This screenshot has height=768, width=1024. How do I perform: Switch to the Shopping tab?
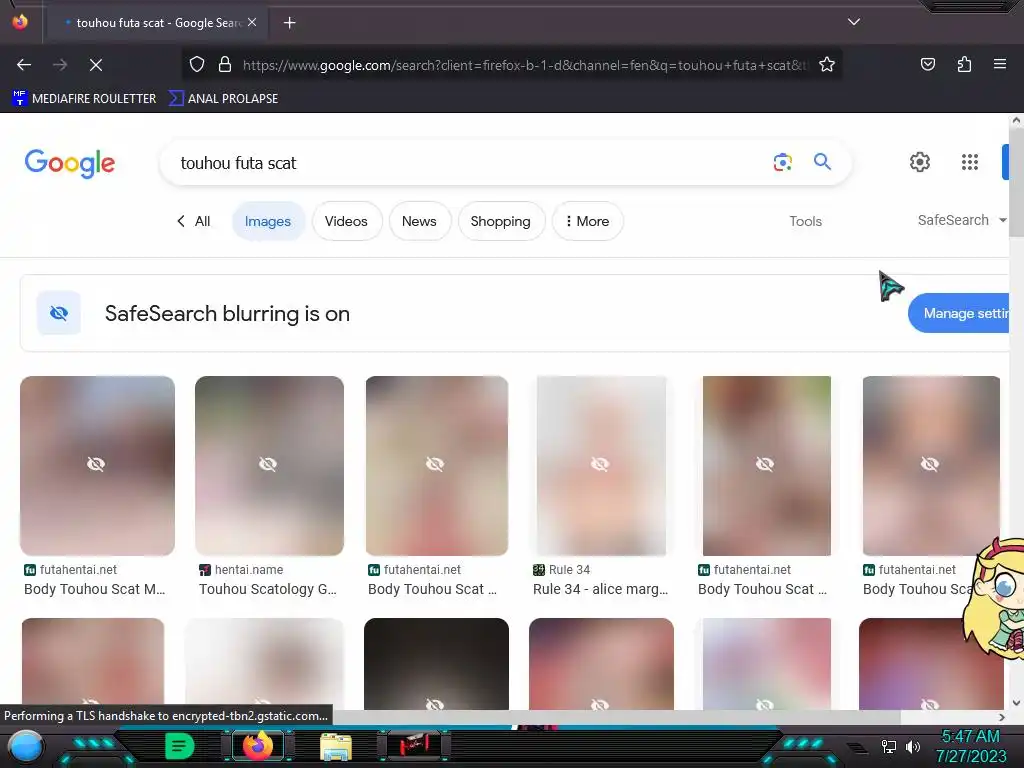click(501, 221)
